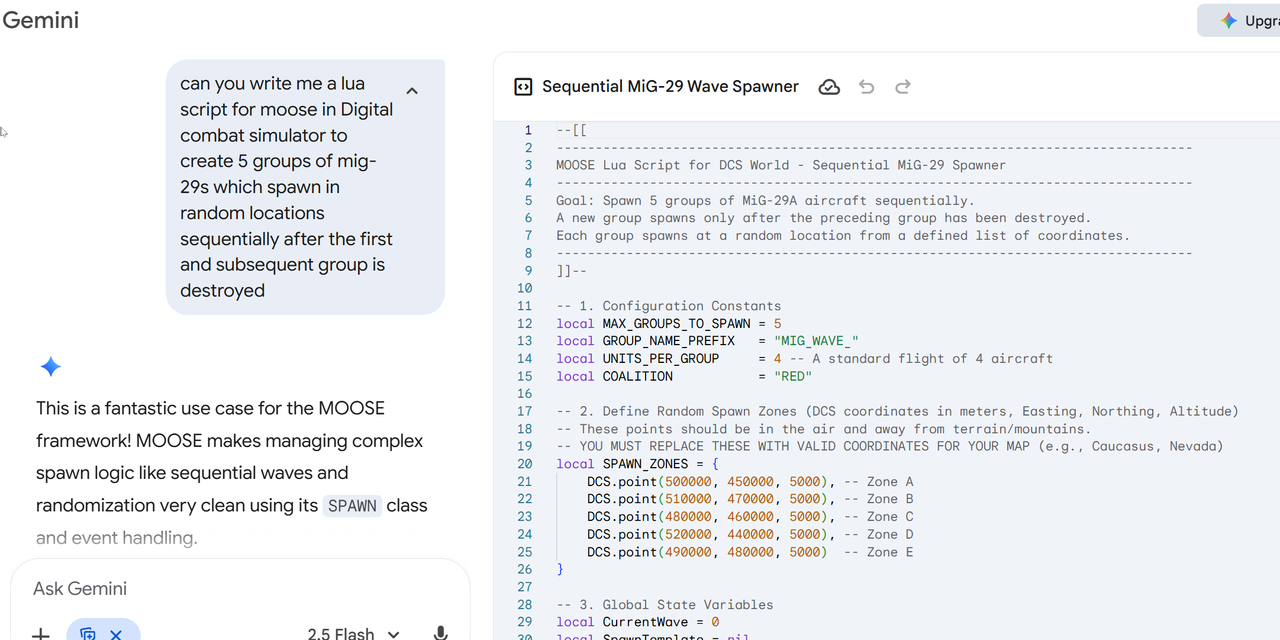Viewport: 1280px width, 640px height.
Task: Click the Gemini sparkle response icon
Action: (x=51, y=367)
